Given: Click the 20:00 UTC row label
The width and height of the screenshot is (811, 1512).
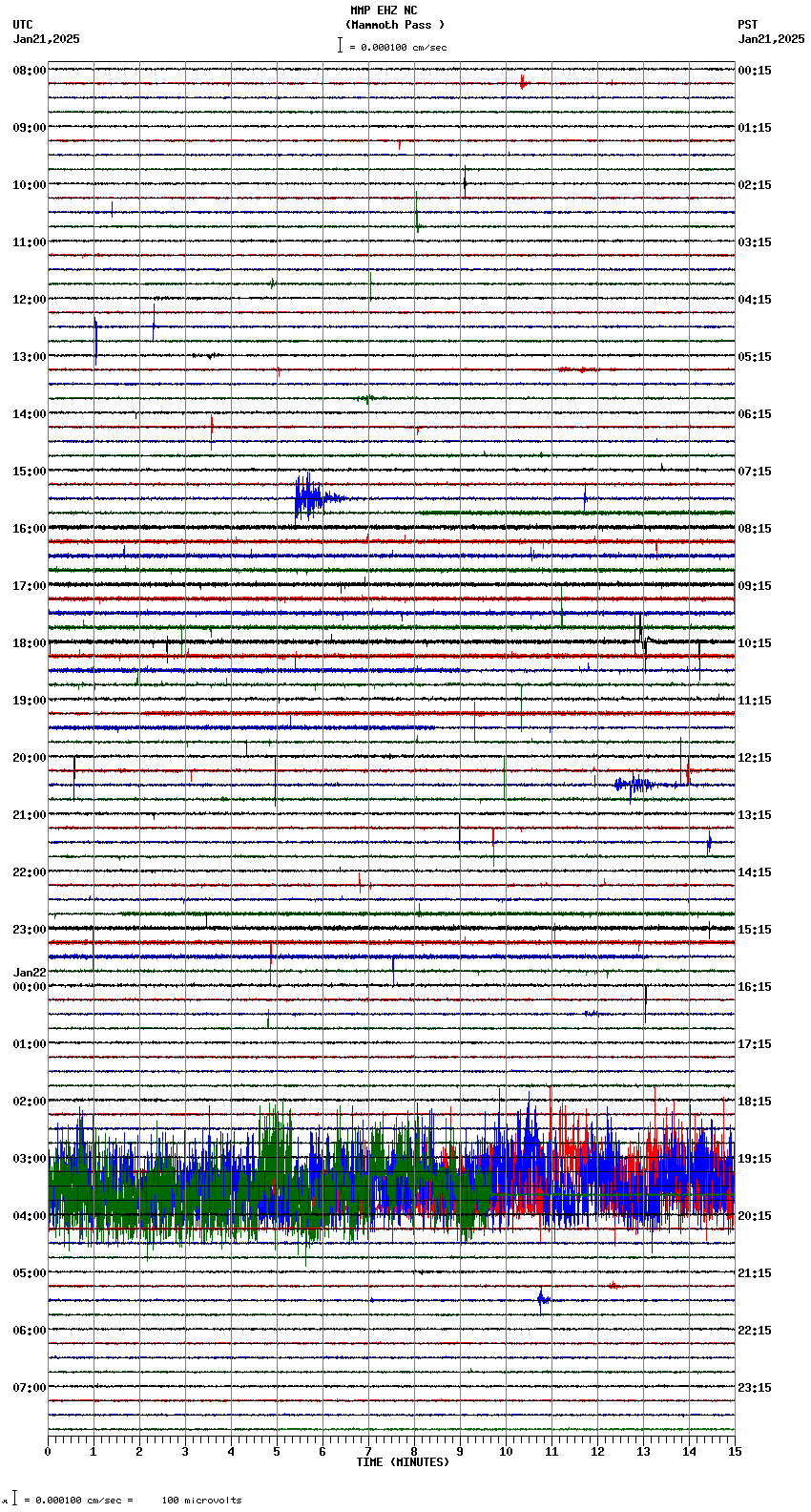Looking at the screenshot, I should click(x=30, y=758).
